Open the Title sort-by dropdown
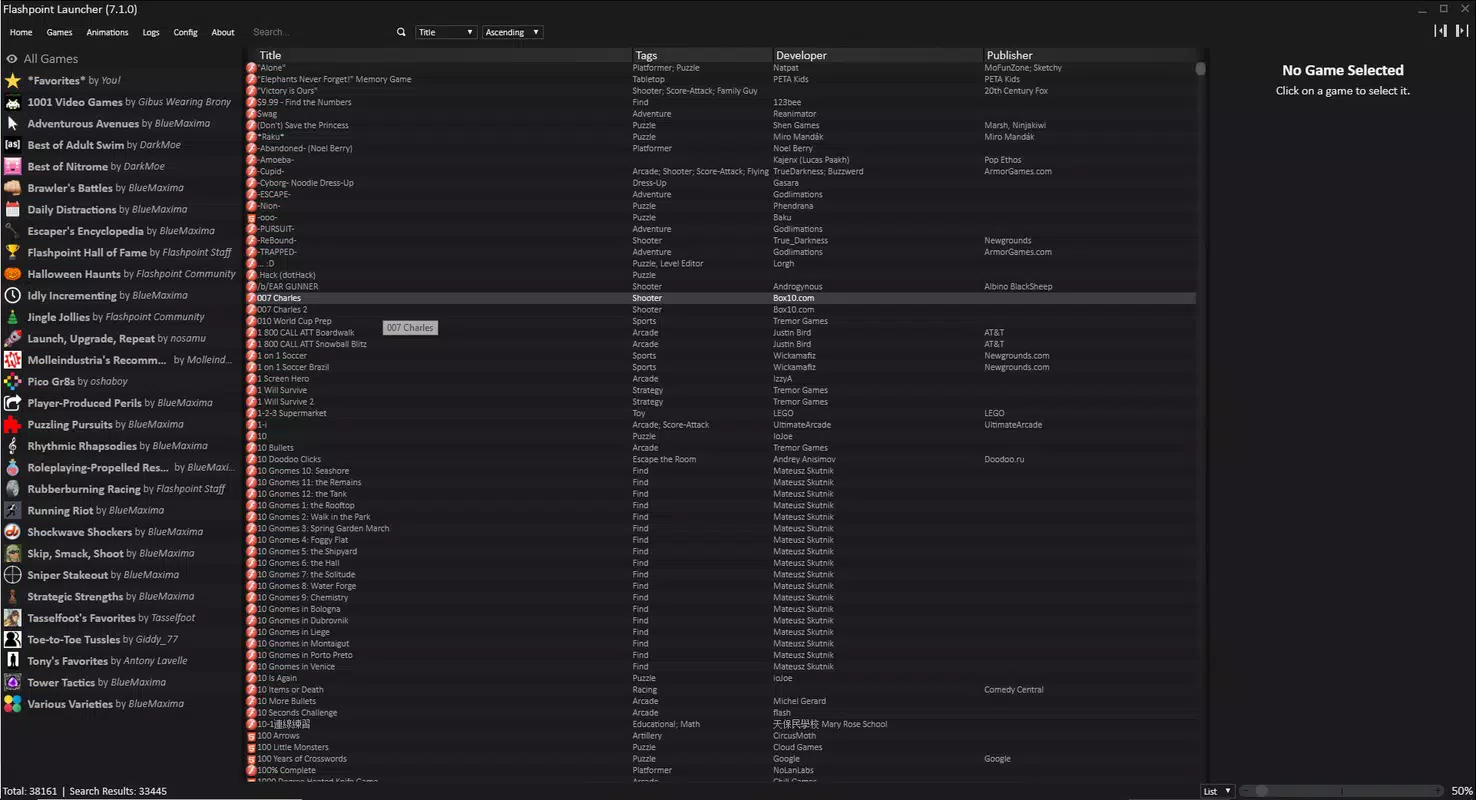This screenshot has height=800, width=1476. click(446, 32)
